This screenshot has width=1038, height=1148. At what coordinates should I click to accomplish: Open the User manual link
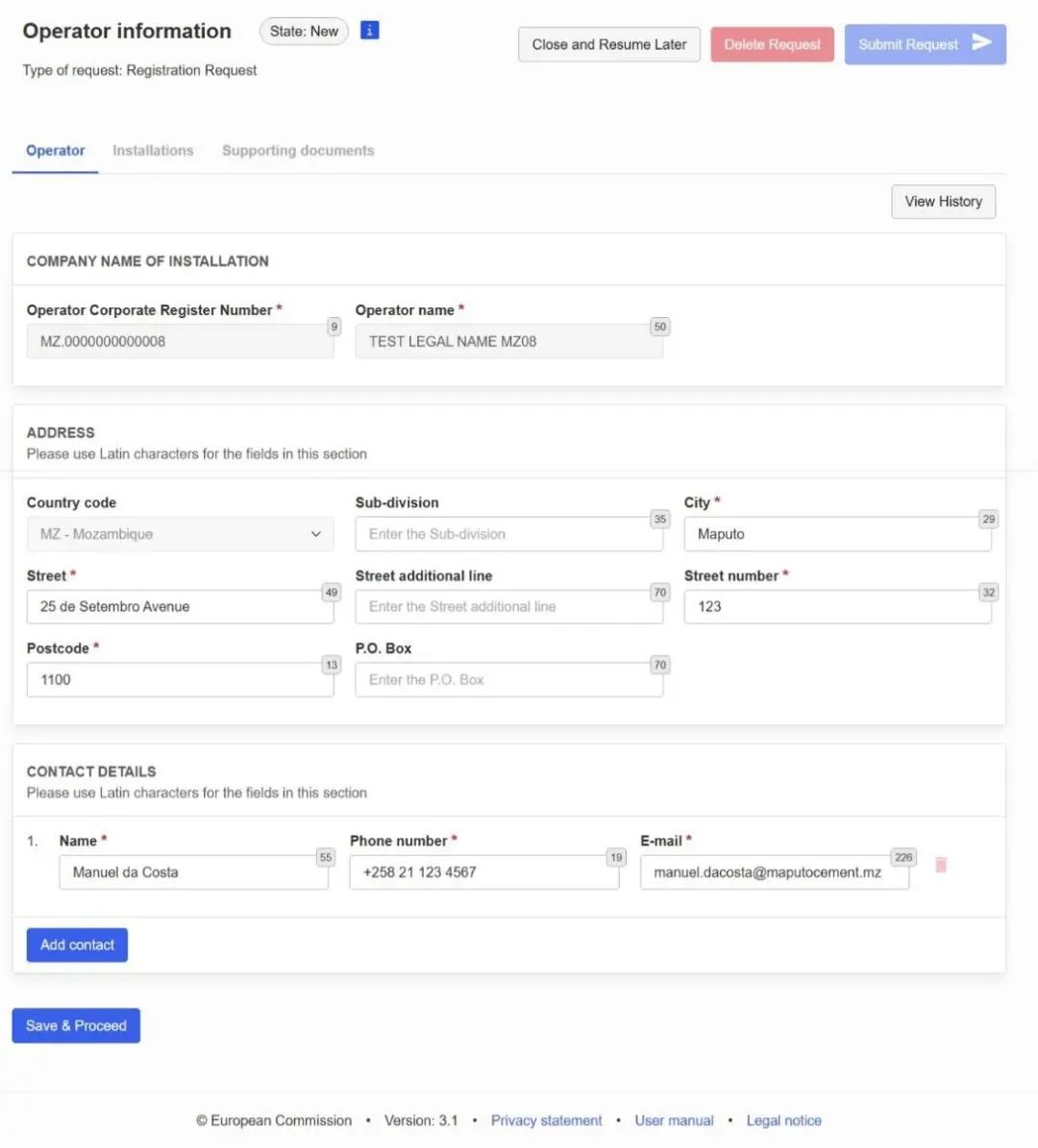click(674, 1121)
